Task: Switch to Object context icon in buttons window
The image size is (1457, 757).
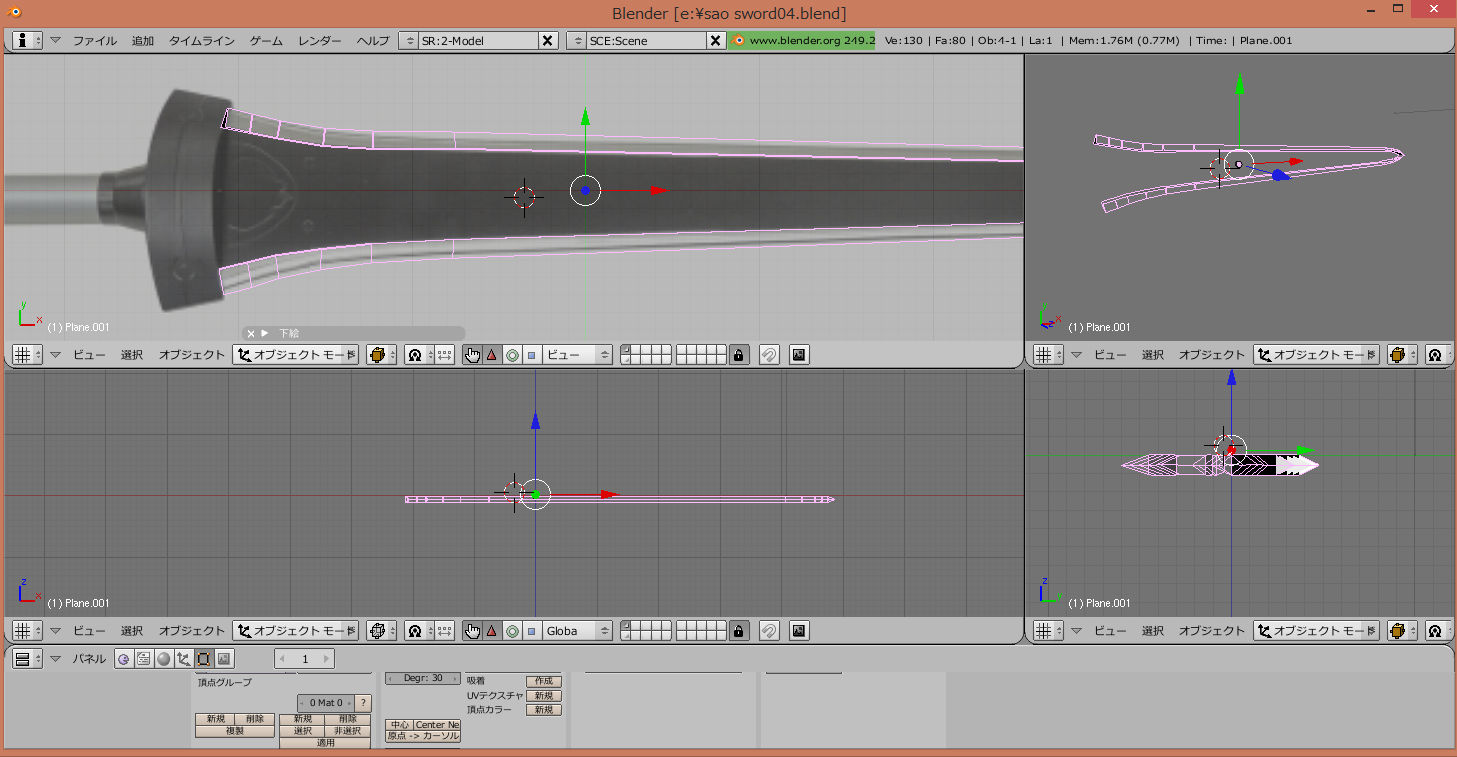Action: [x=182, y=659]
